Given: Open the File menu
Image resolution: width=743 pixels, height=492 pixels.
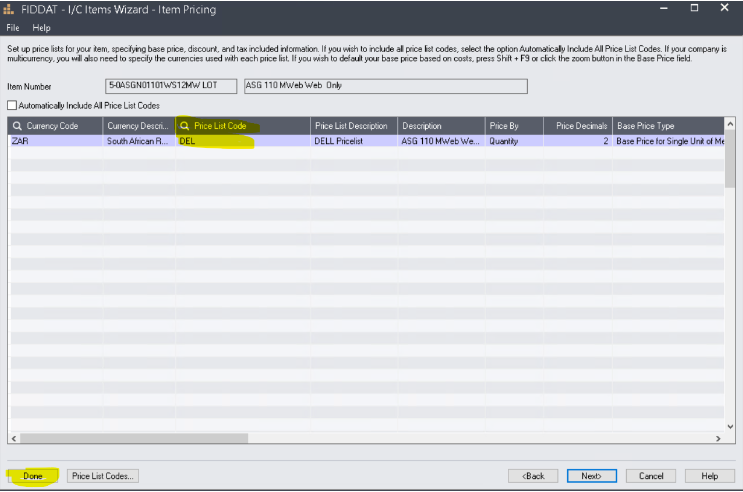Looking at the screenshot, I should pyautogui.click(x=14, y=27).
